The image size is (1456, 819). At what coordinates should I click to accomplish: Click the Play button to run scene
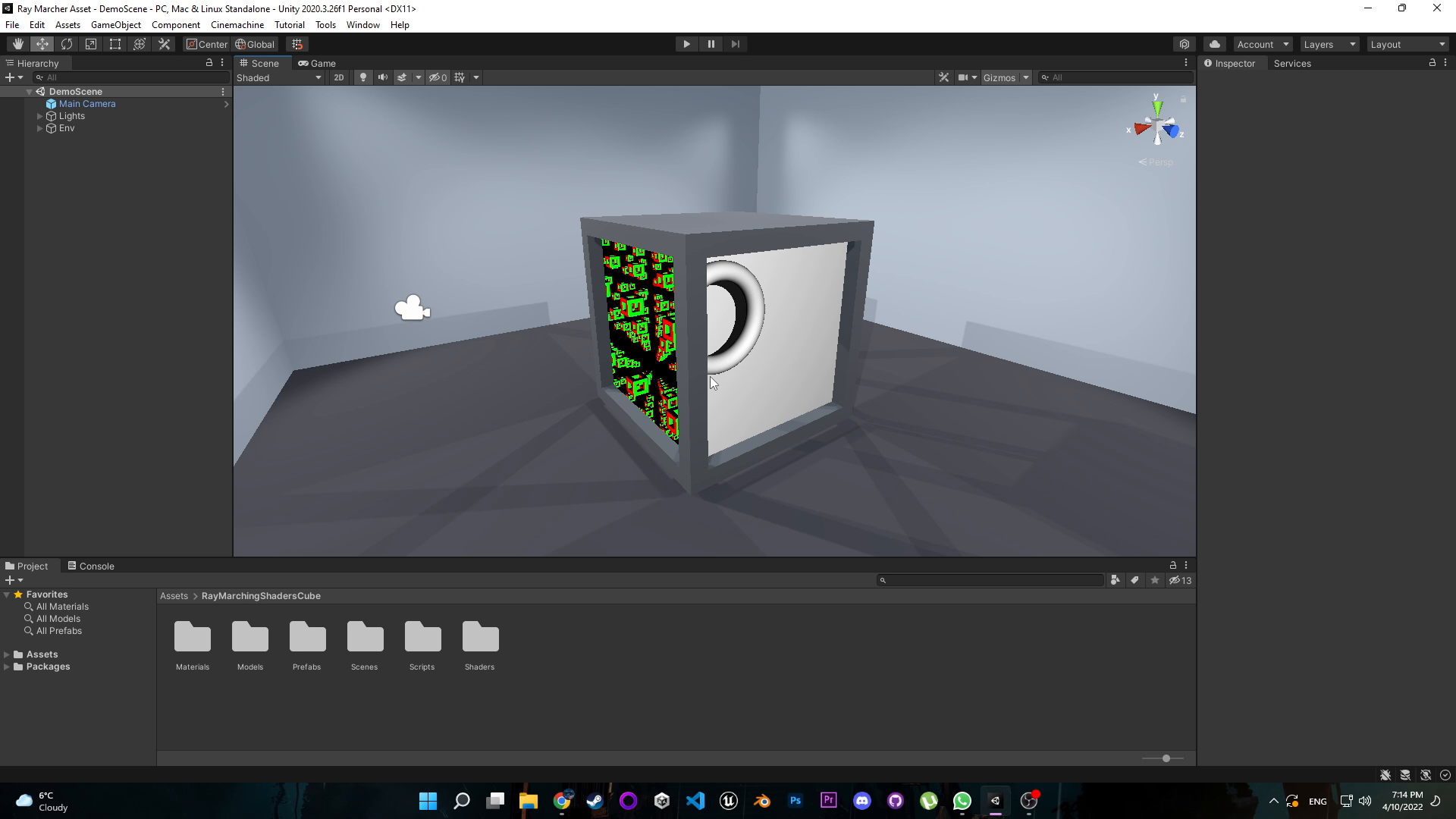point(687,43)
